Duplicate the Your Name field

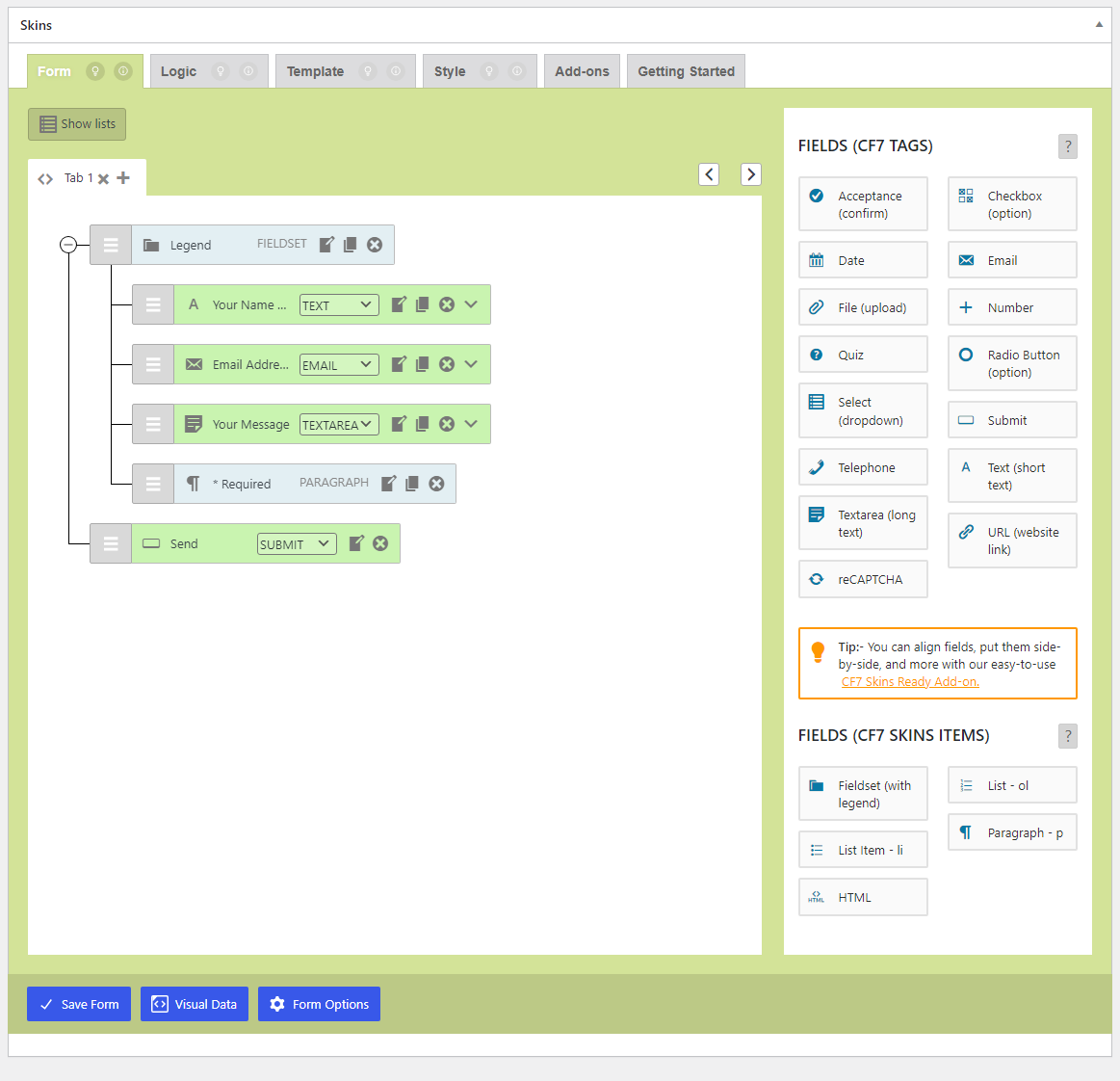pos(422,304)
